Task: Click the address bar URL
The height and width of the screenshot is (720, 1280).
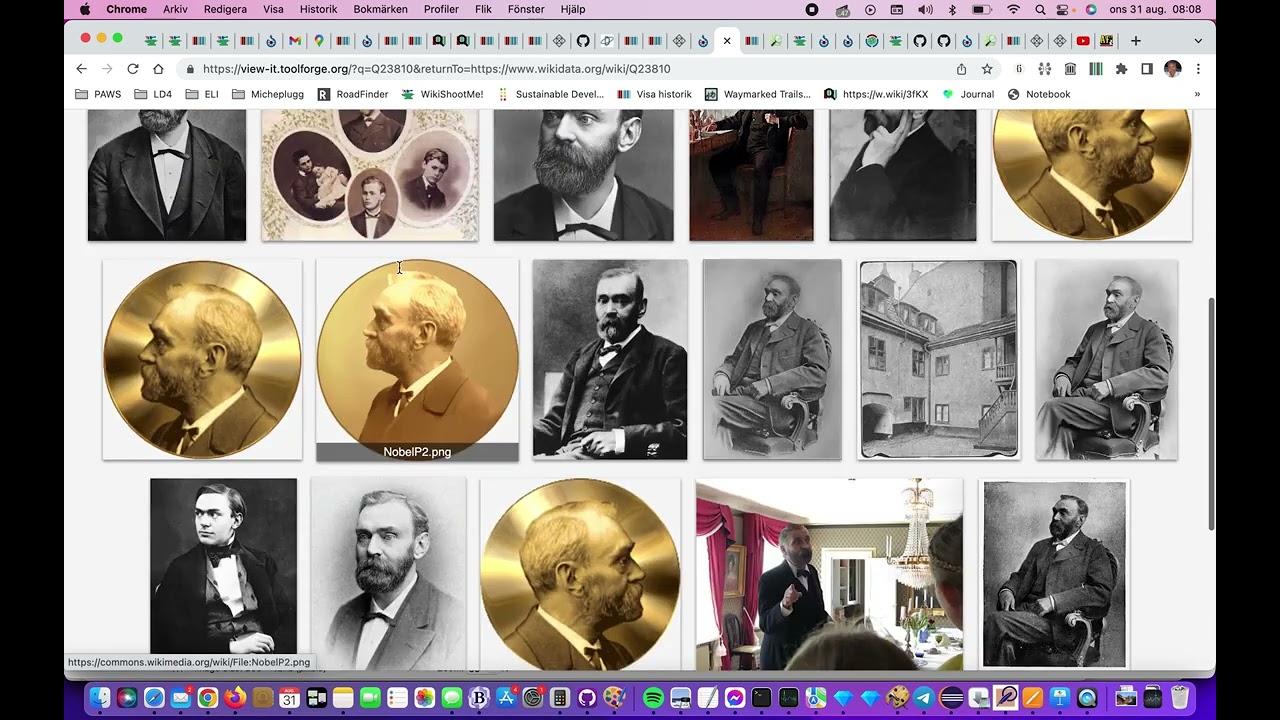Action: (436, 69)
